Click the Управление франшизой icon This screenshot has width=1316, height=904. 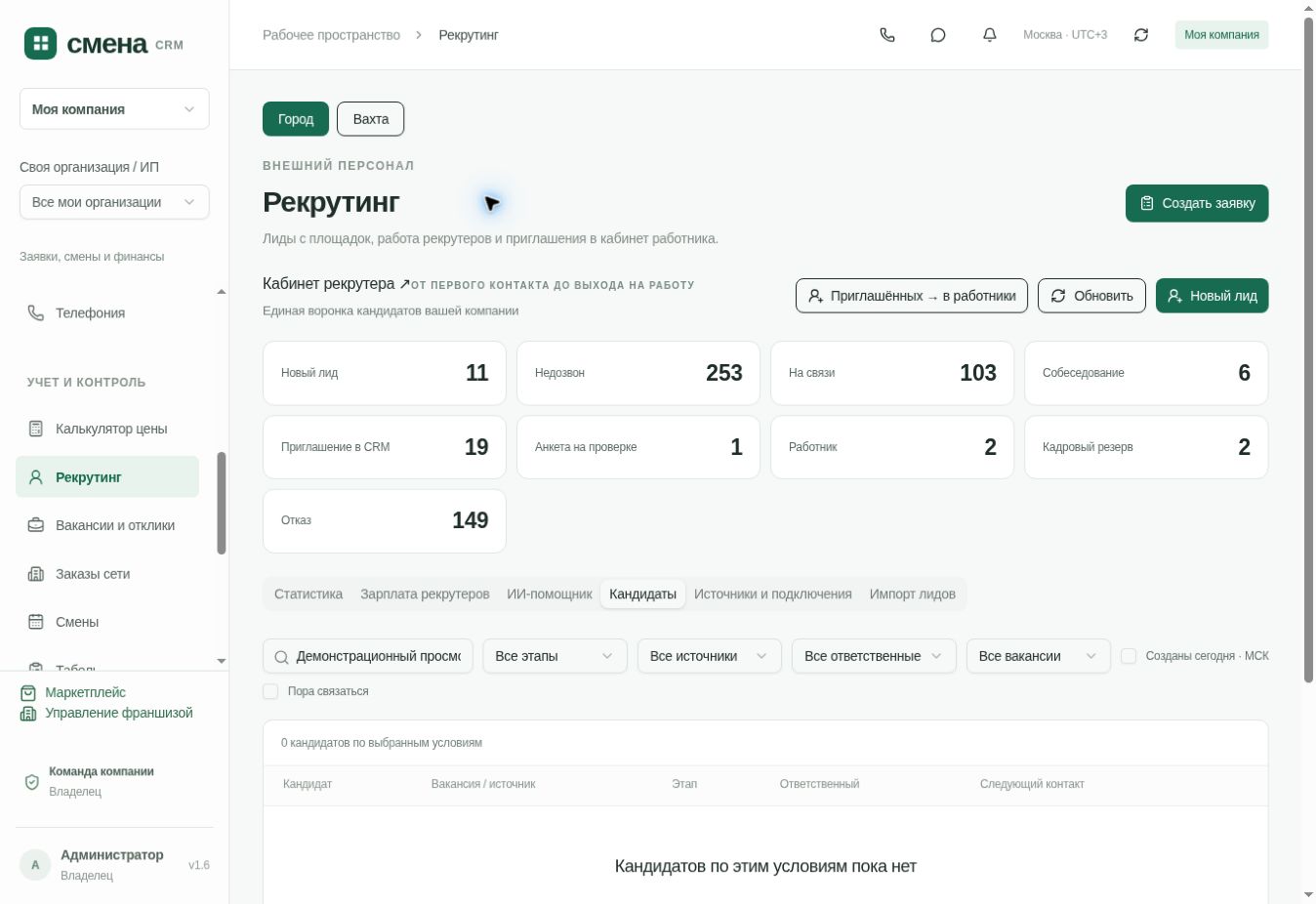click(28, 714)
